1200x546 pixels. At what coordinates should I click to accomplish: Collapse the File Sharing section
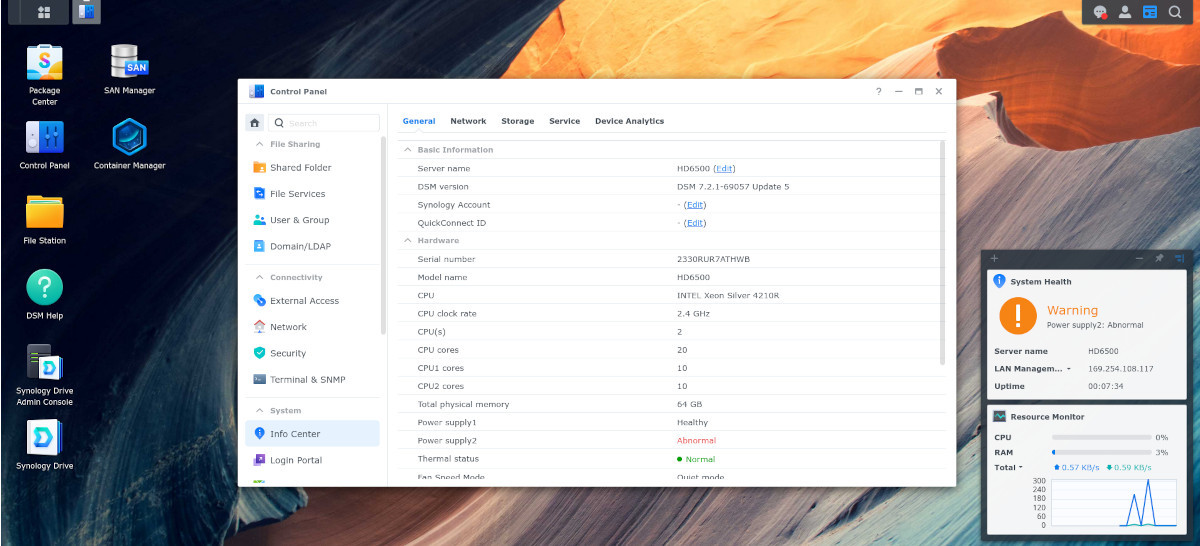pyautogui.click(x=259, y=145)
